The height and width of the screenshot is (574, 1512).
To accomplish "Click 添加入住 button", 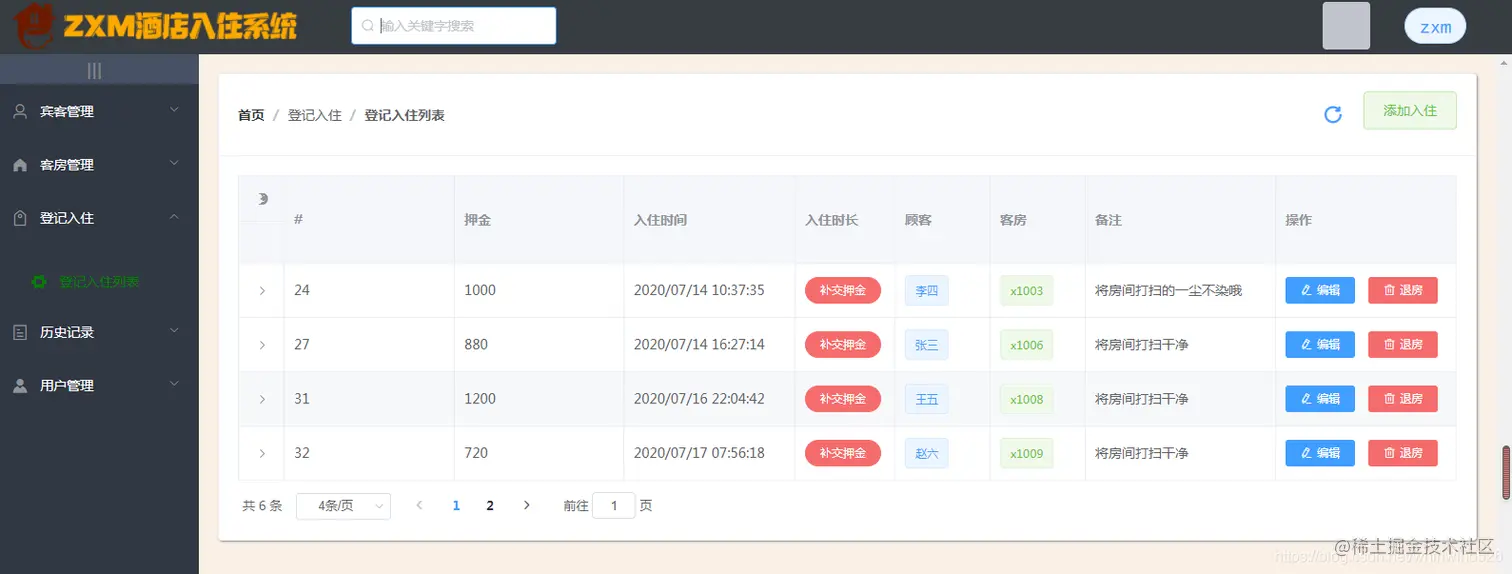I will coord(1410,111).
